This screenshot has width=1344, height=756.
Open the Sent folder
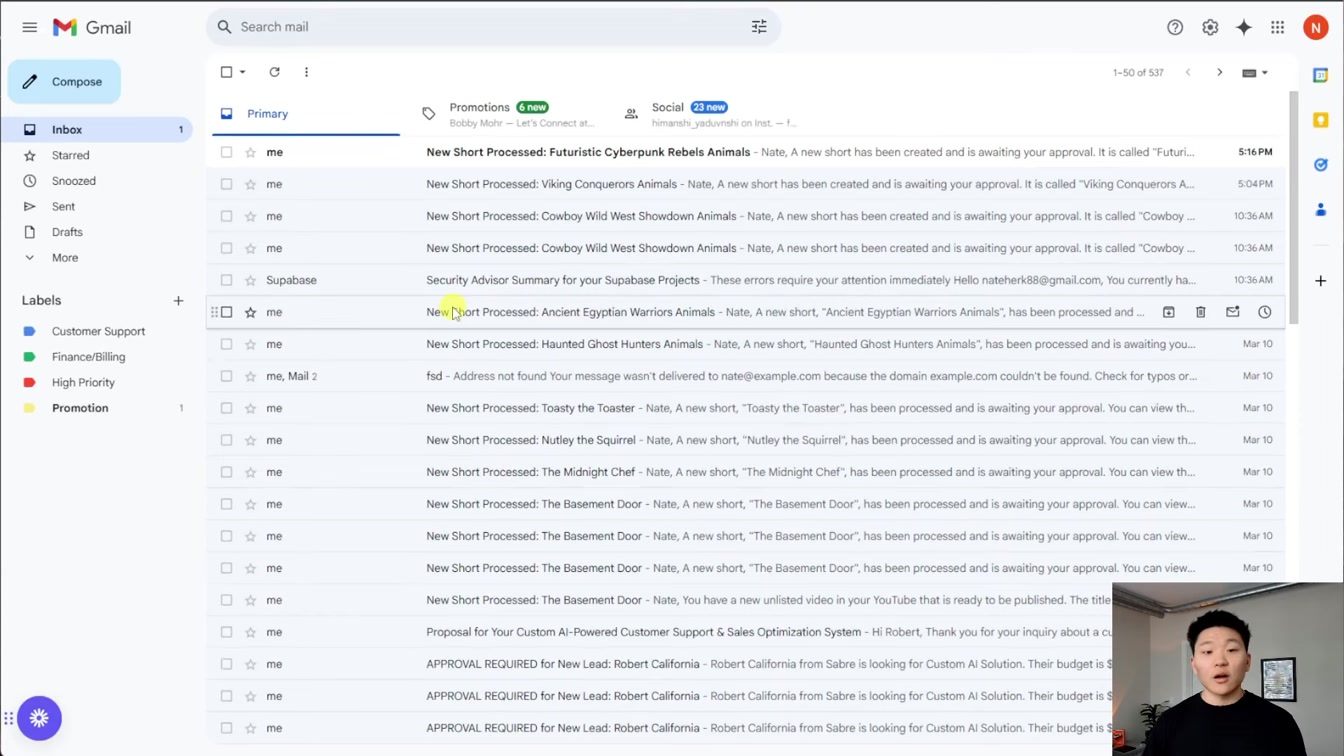tap(63, 206)
